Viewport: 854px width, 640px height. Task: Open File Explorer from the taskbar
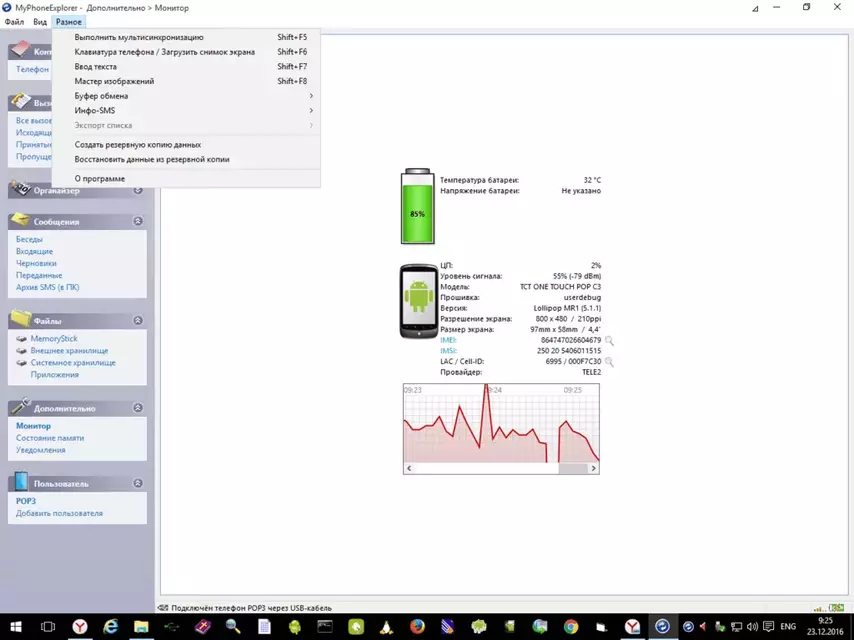pos(141,627)
